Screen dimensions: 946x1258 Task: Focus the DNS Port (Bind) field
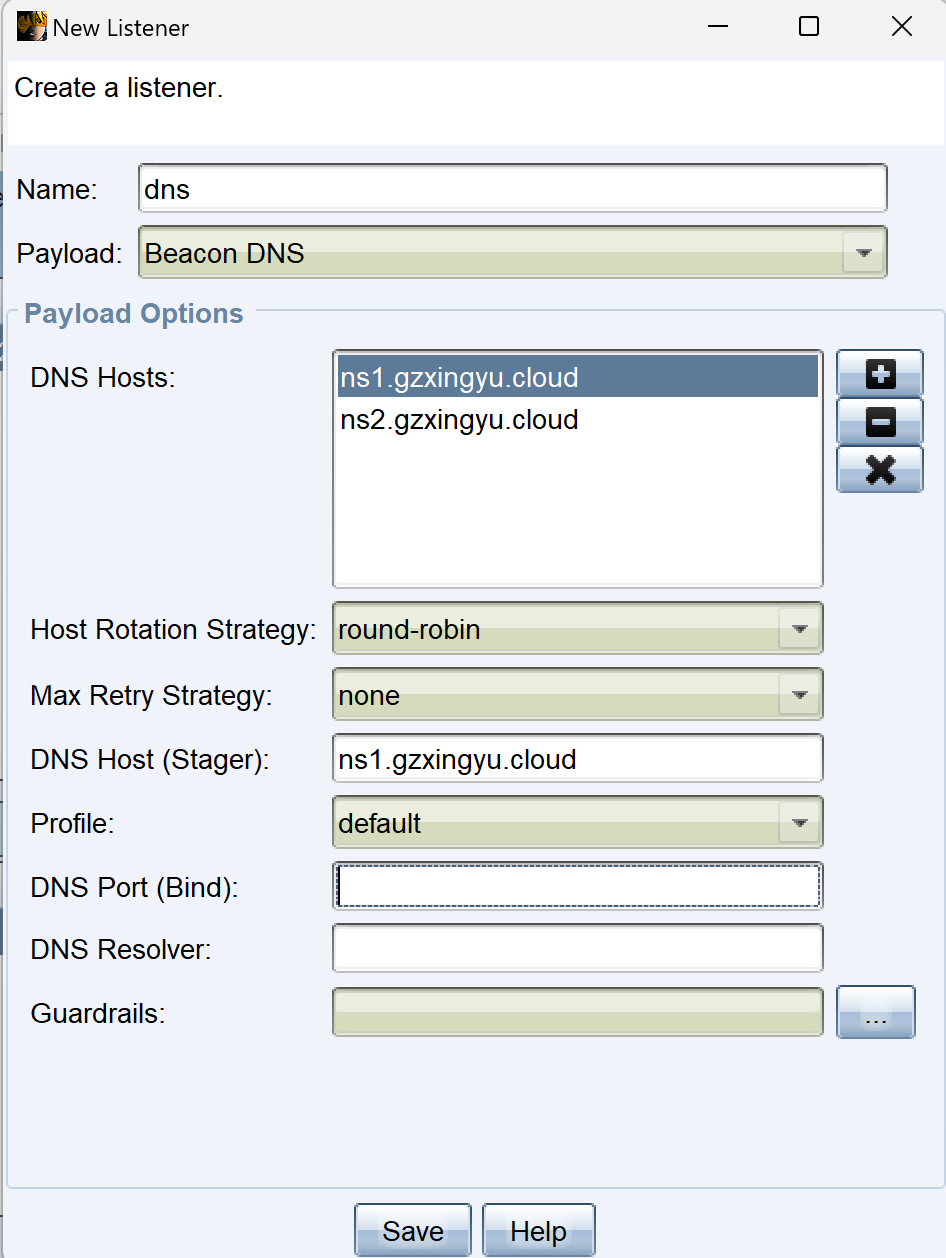(x=577, y=886)
